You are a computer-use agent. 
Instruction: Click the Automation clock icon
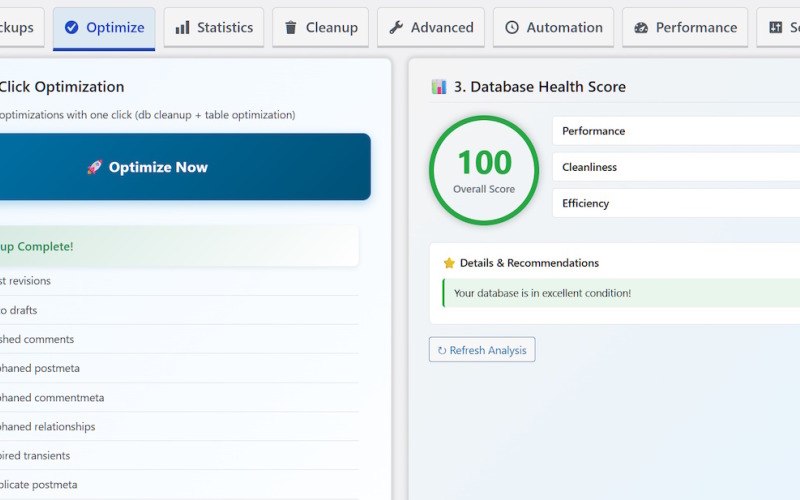512,28
